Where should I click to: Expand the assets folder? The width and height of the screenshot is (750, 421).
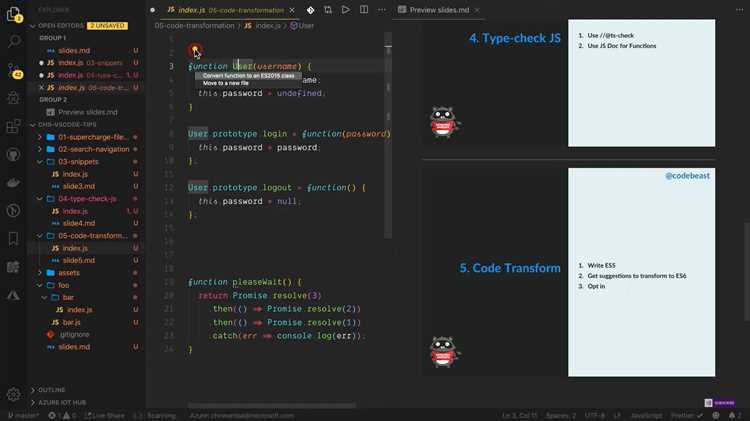(x=40, y=273)
